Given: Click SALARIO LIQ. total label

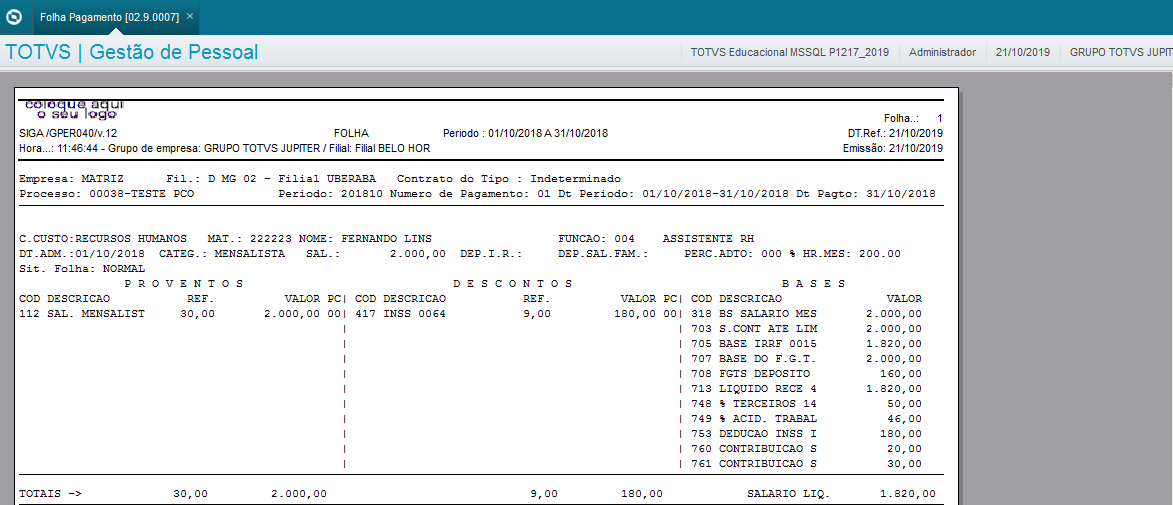Looking at the screenshot, I should pos(788,495).
